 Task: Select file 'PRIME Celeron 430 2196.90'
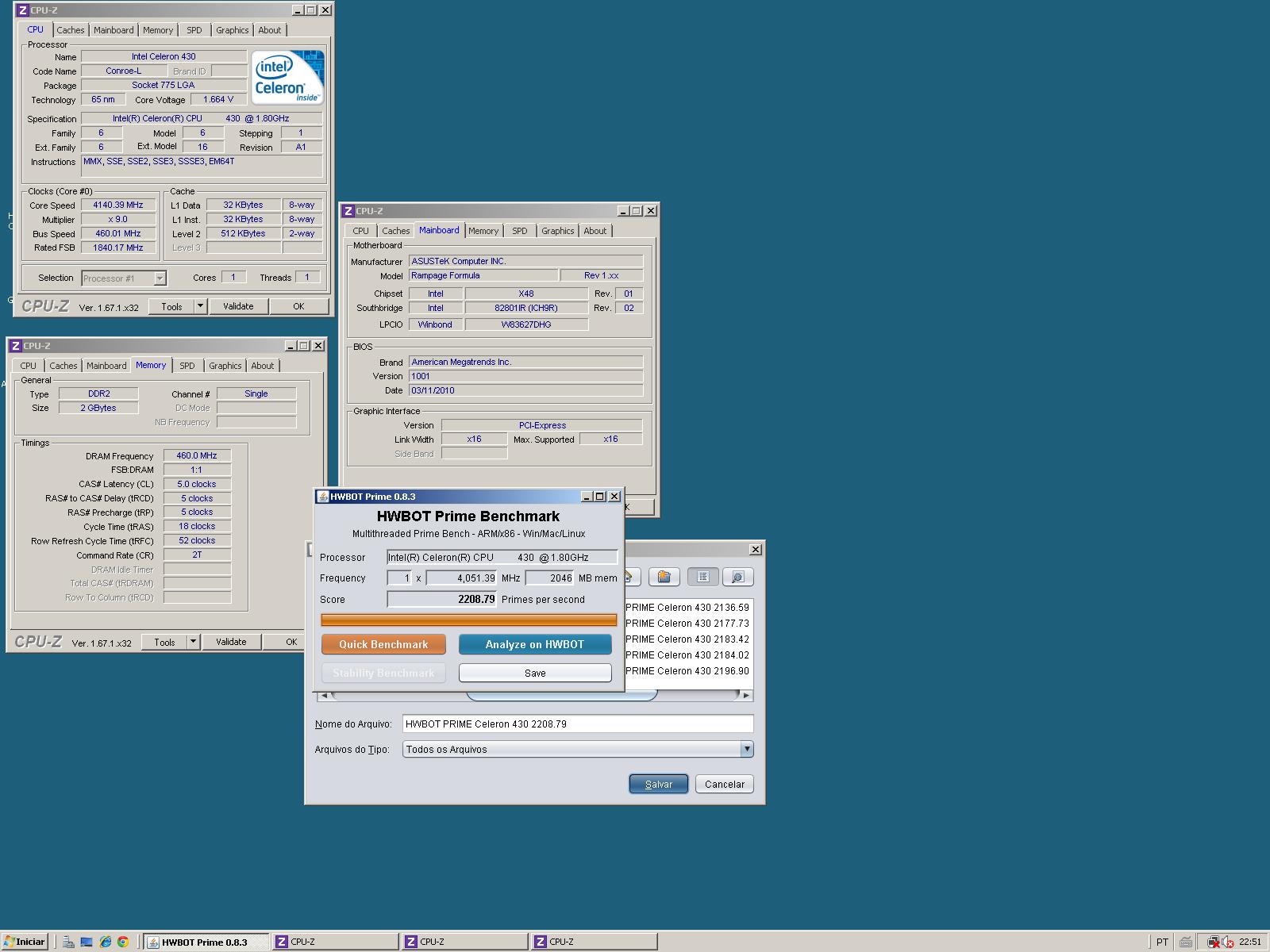coord(687,671)
